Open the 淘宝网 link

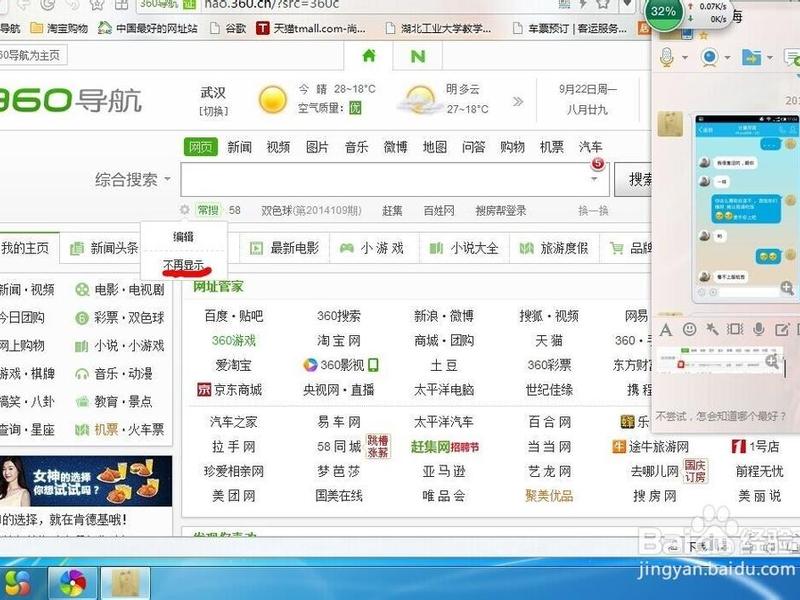[x=339, y=340]
